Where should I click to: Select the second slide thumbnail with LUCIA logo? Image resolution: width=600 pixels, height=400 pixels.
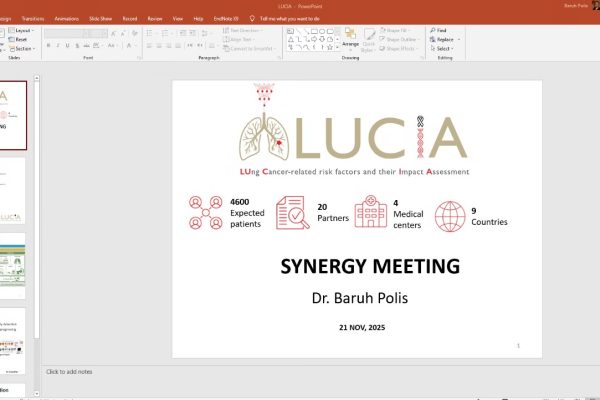(13, 190)
